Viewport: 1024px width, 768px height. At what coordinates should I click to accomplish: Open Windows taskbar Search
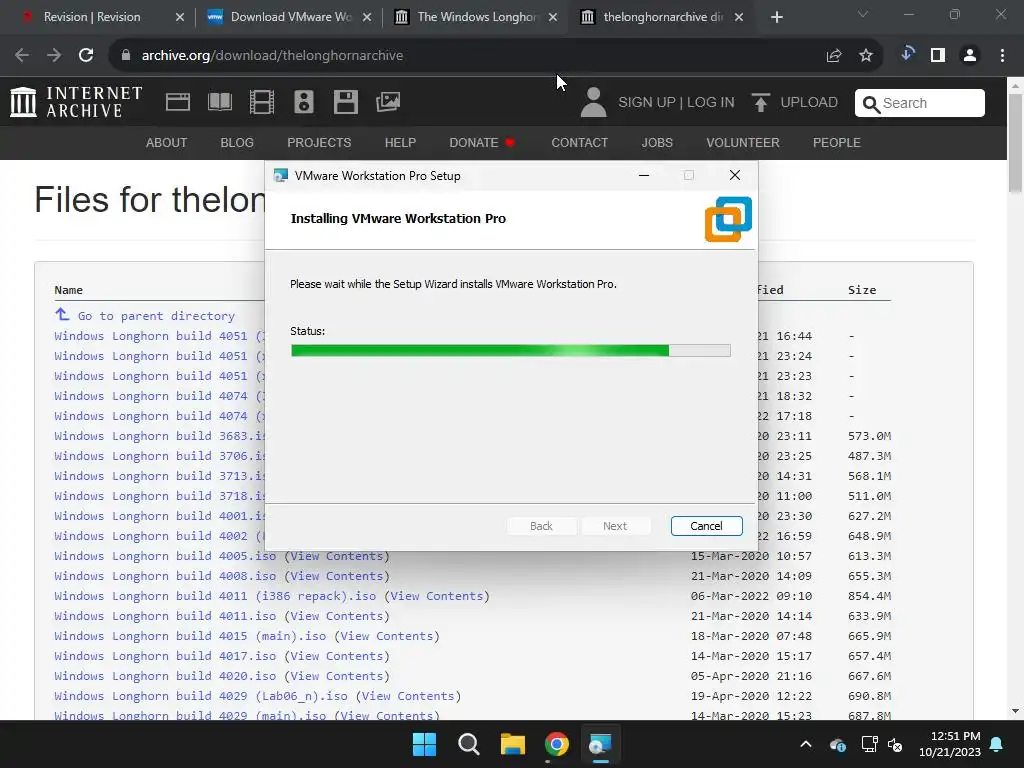coord(469,744)
